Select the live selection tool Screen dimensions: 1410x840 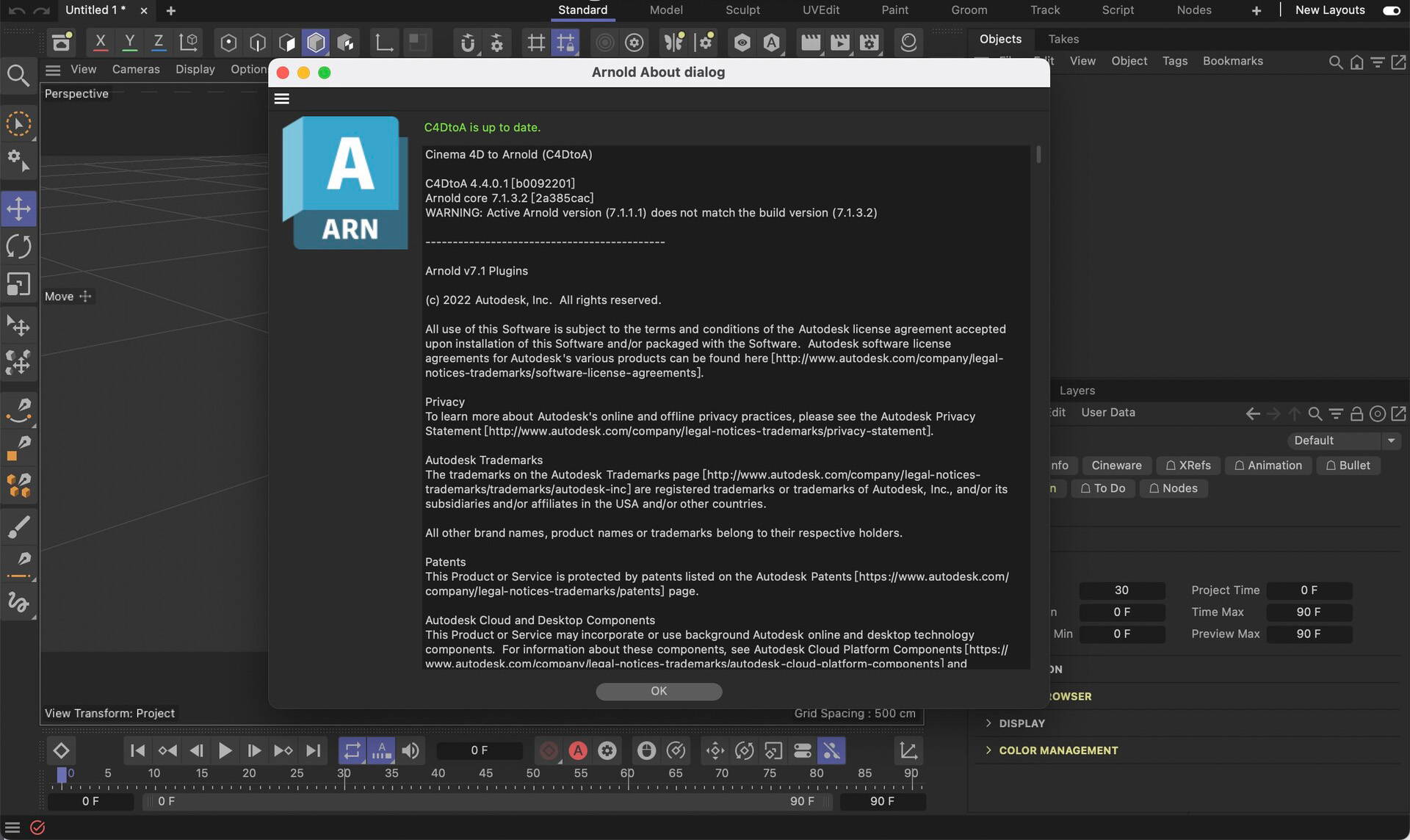click(18, 123)
